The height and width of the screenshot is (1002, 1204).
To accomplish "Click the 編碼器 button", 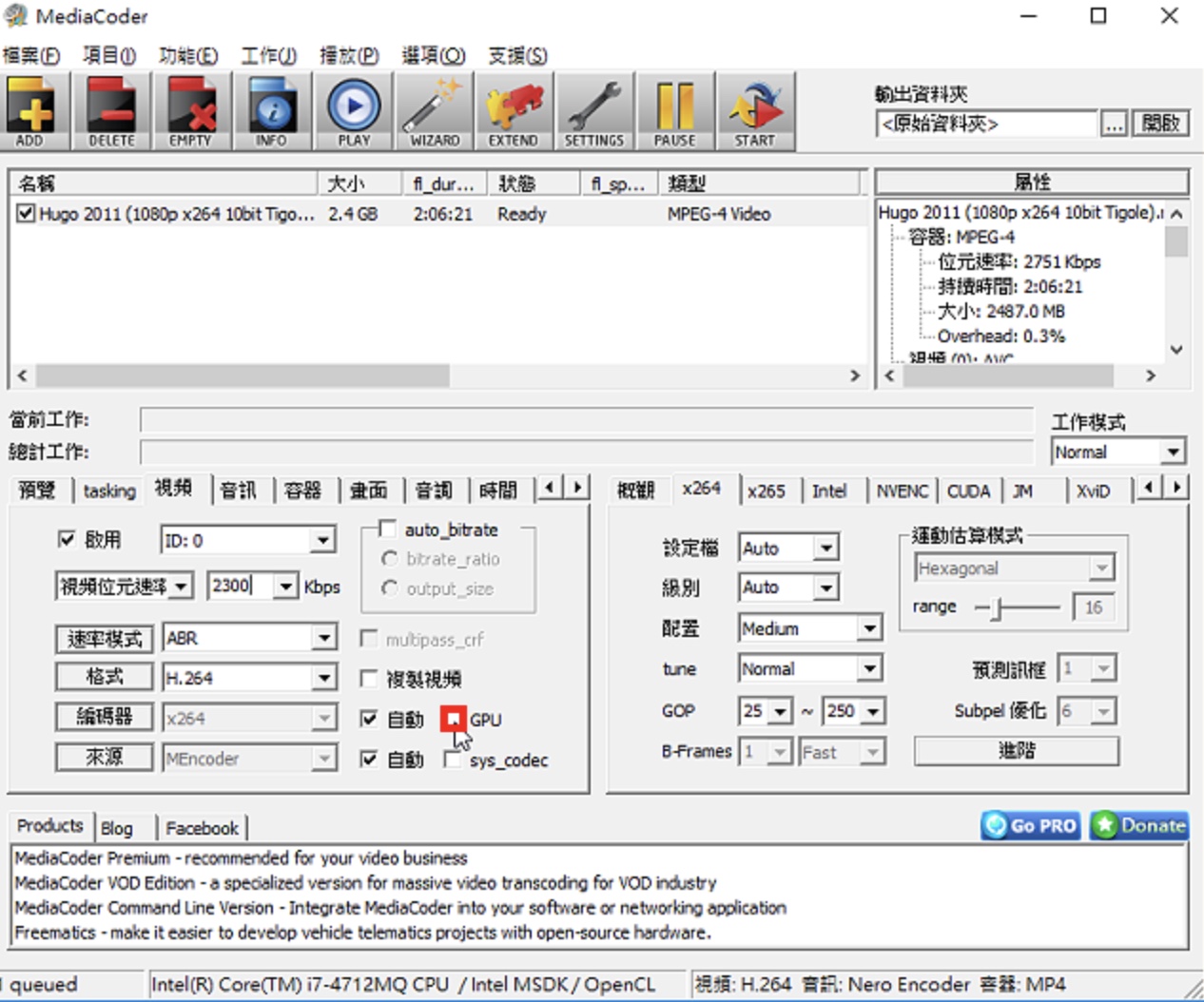I will click(x=104, y=717).
